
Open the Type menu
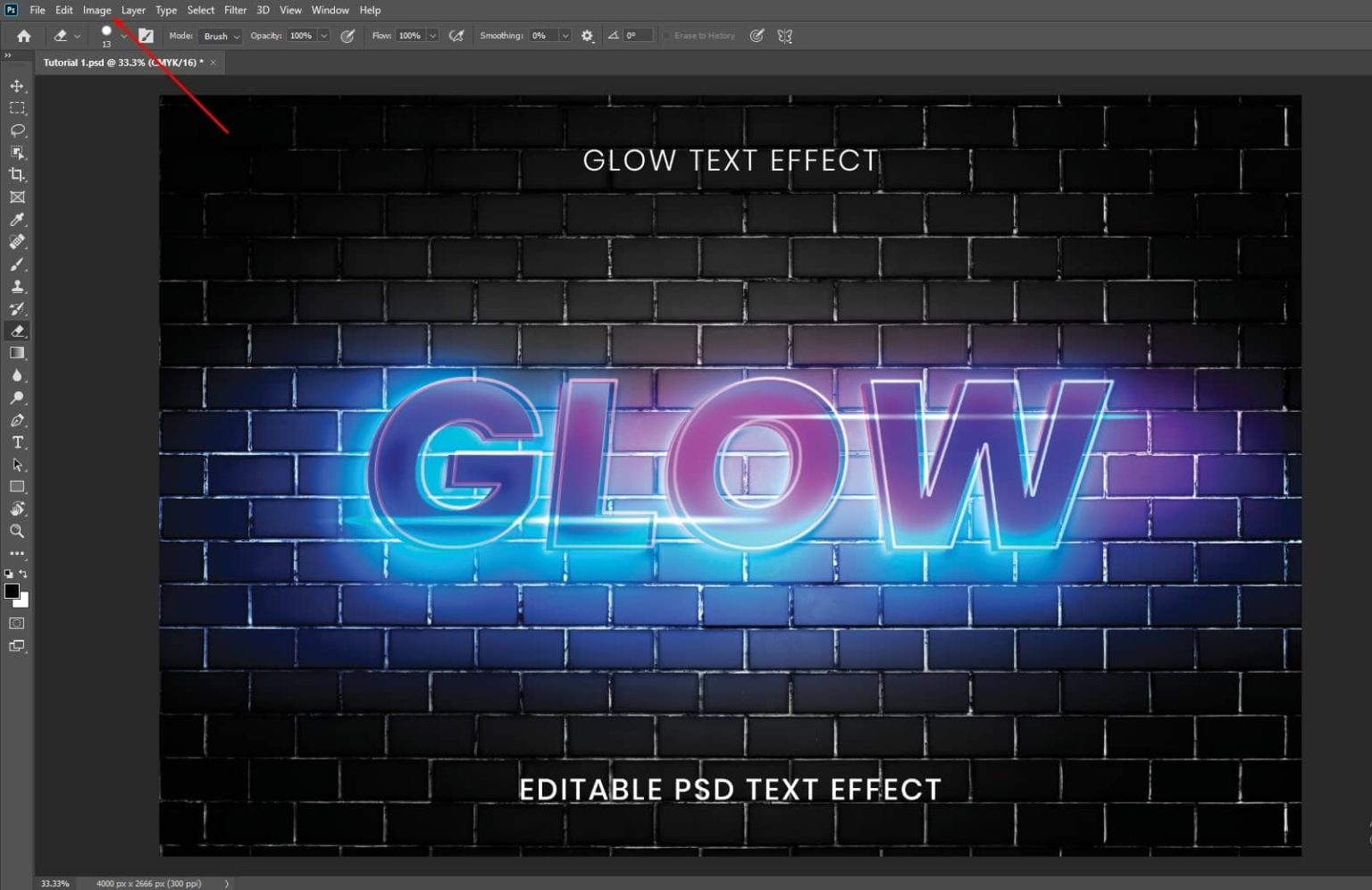click(166, 10)
